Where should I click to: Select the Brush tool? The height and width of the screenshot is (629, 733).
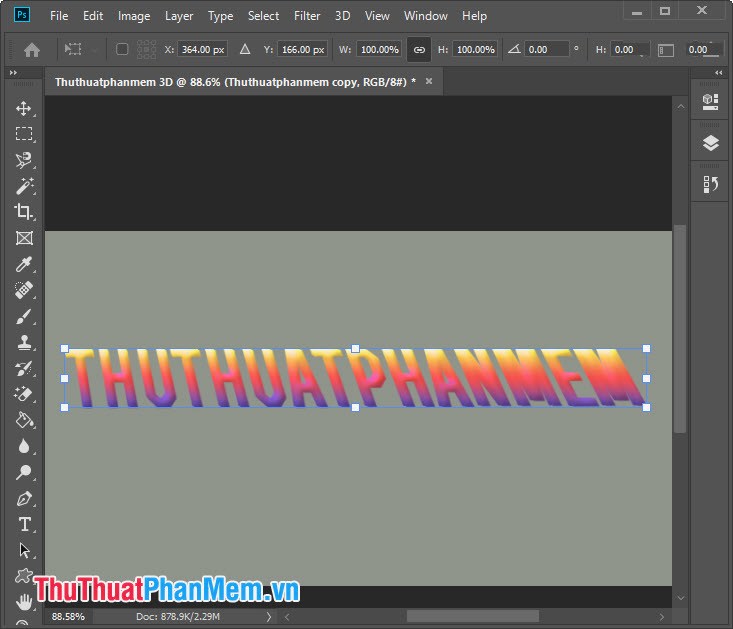[x=24, y=316]
